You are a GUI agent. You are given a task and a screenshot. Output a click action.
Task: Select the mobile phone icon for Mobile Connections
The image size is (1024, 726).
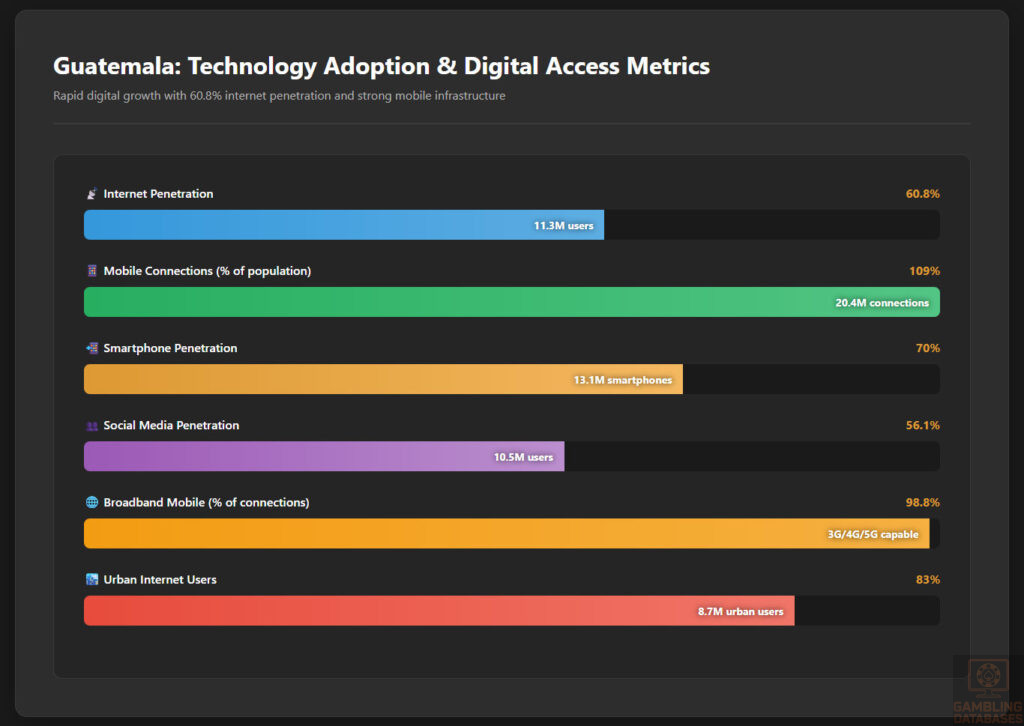(x=91, y=271)
